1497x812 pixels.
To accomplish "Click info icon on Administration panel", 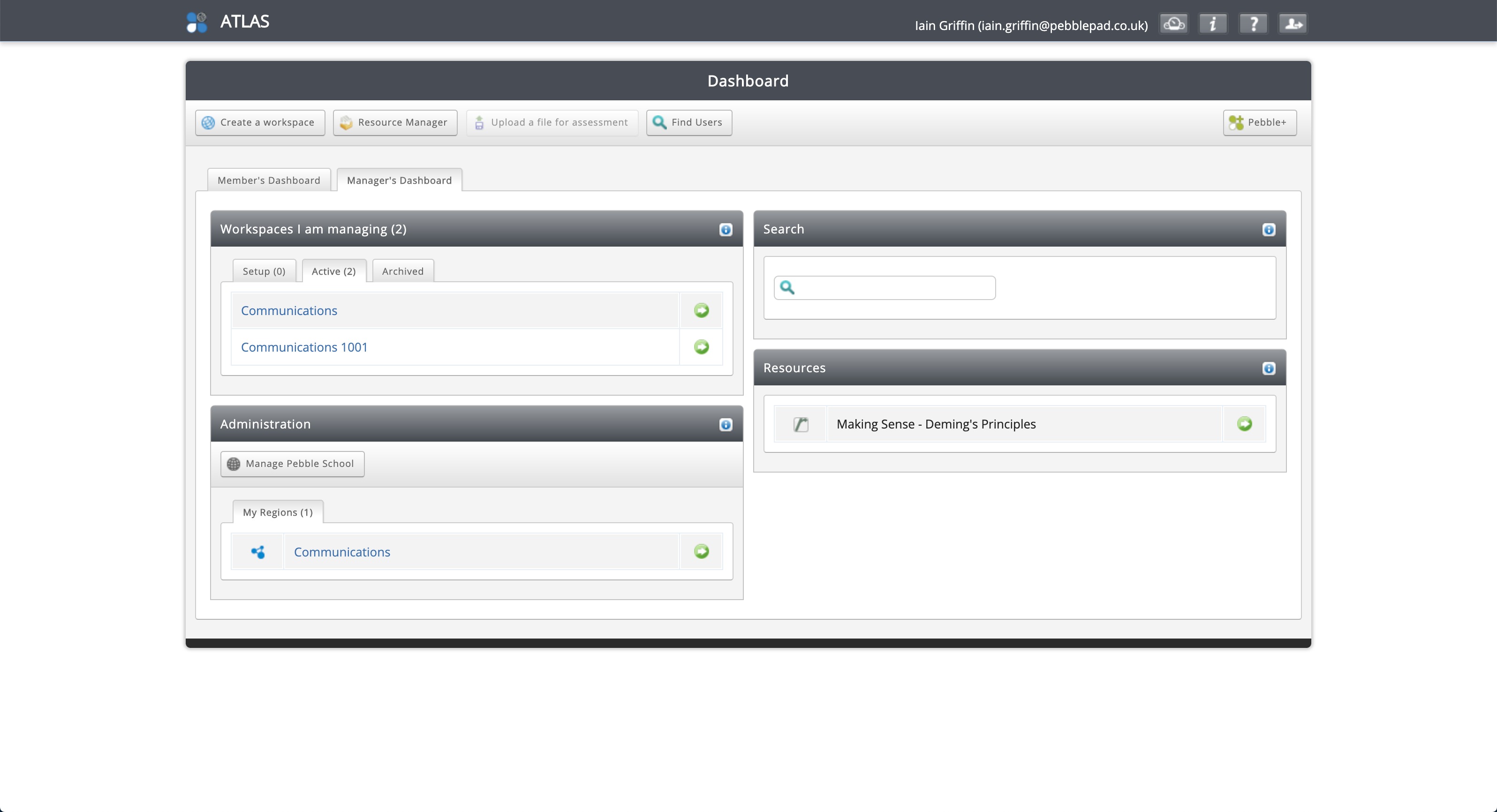I will pyautogui.click(x=726, y=425).
